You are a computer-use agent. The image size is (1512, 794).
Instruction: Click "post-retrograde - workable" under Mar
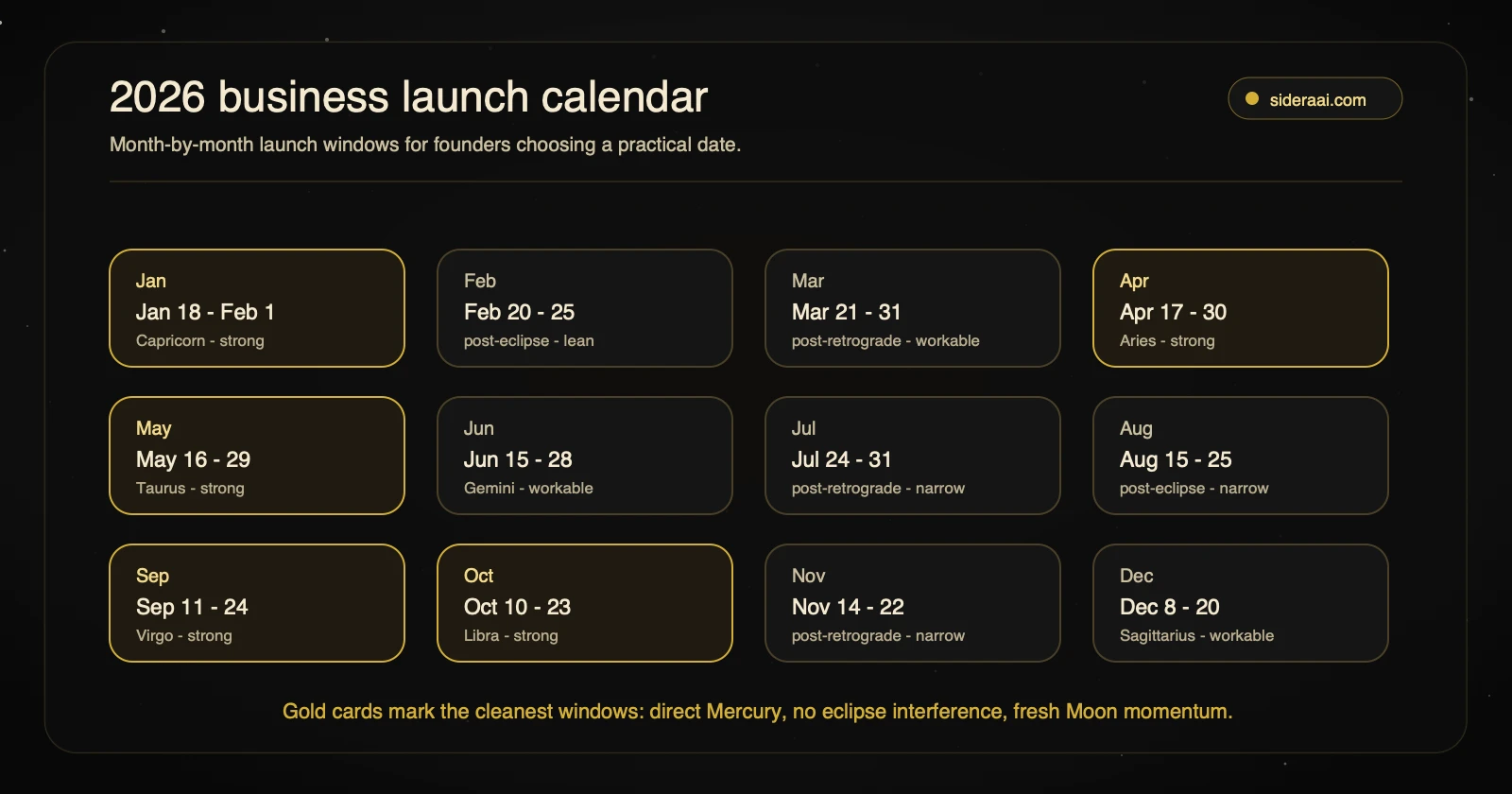pyautogui.click(x=885, y=340)
